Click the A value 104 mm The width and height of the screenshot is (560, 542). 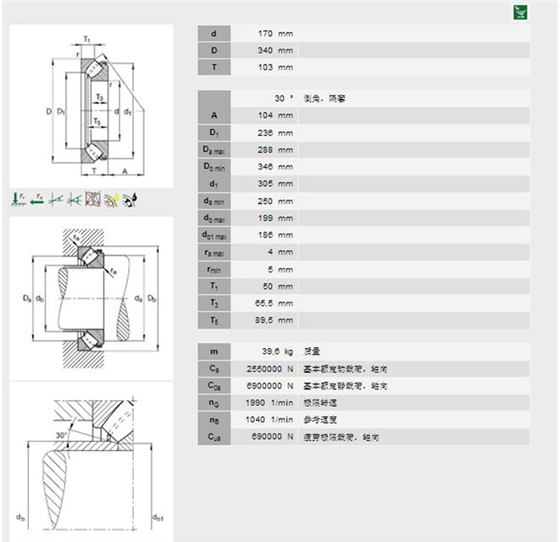coord(275,115)
